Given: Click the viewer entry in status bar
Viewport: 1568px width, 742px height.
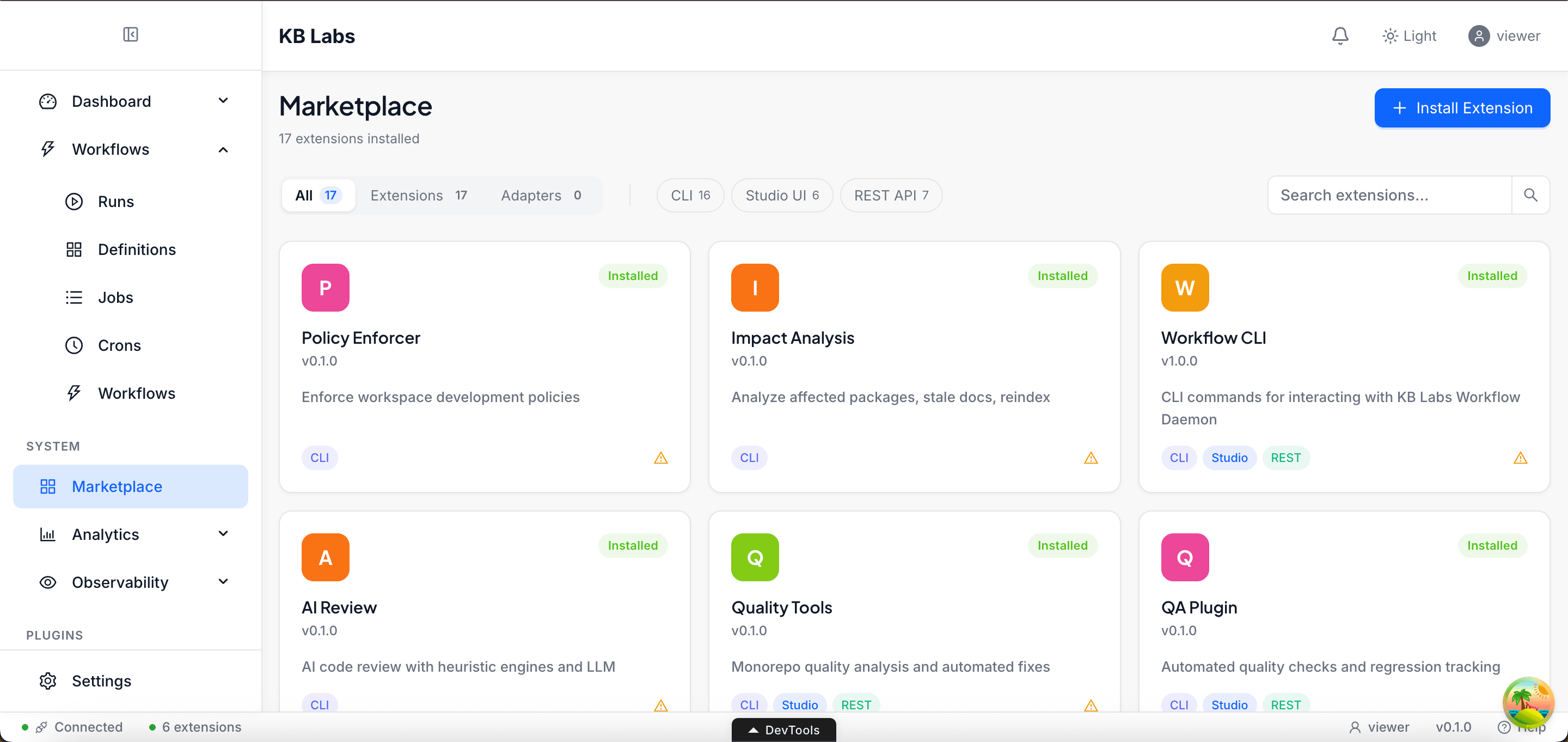Looking at the screenshot, I should pos(1379,727).
